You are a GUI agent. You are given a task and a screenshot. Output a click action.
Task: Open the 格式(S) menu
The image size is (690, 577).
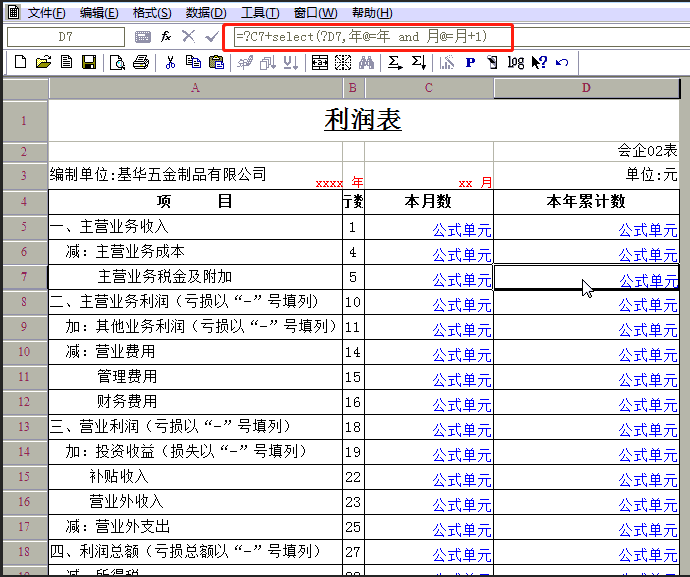coord(152,13)
